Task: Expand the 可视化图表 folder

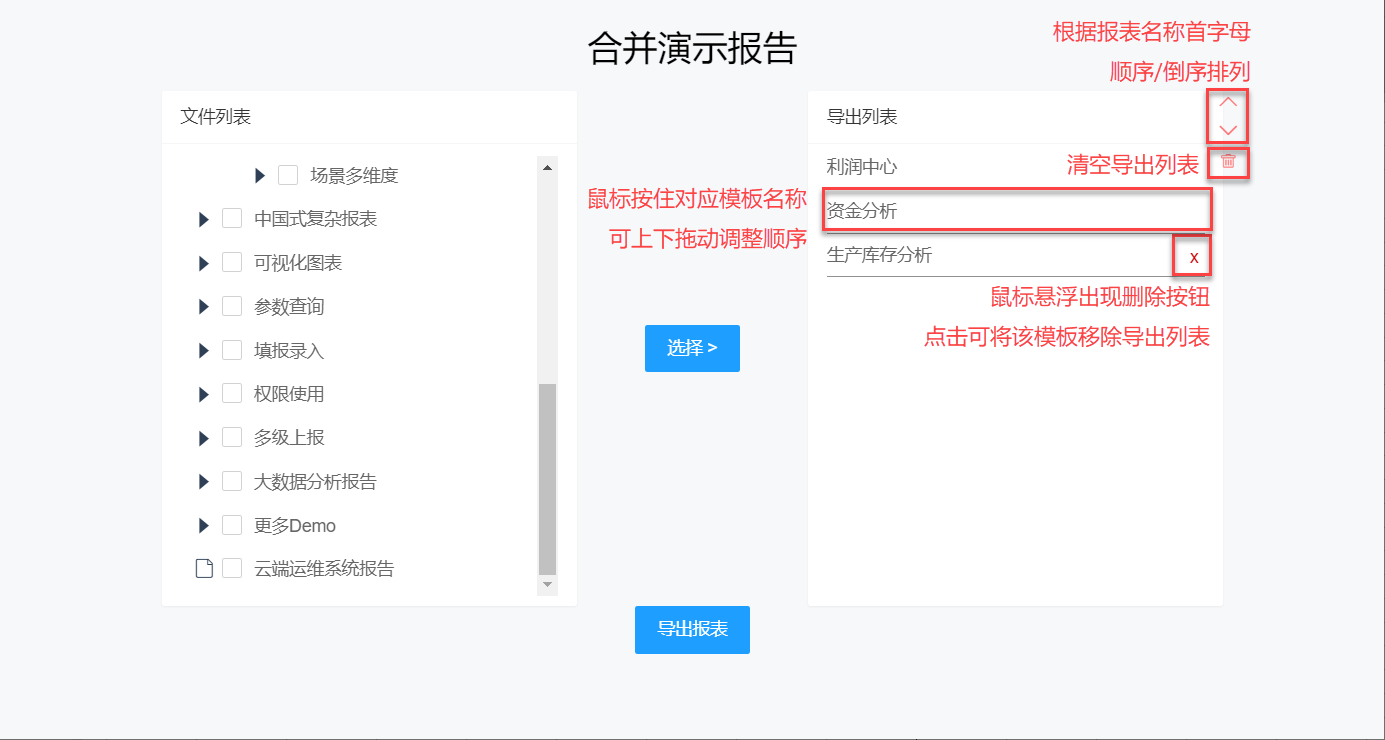Action: pyautogui.click(x=204, y=263)
